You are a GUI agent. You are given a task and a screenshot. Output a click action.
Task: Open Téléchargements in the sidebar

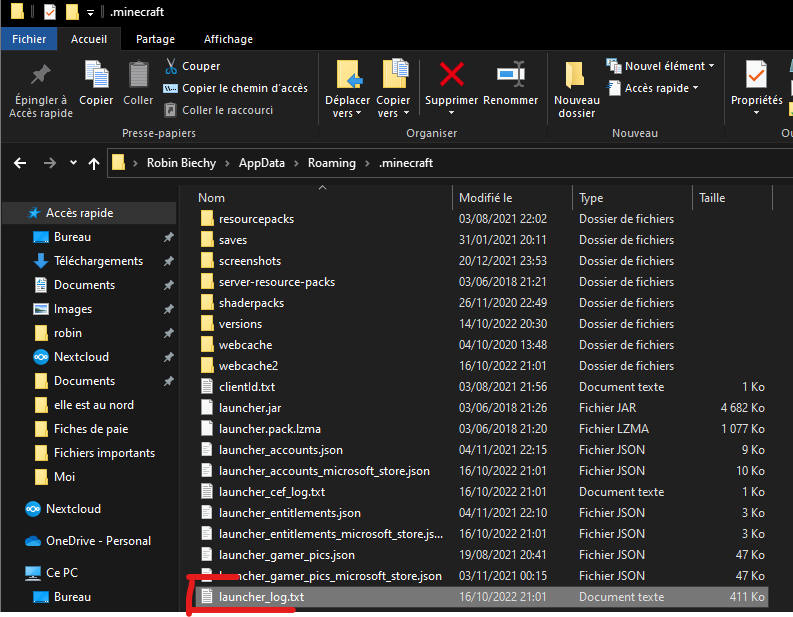point(98,261)
